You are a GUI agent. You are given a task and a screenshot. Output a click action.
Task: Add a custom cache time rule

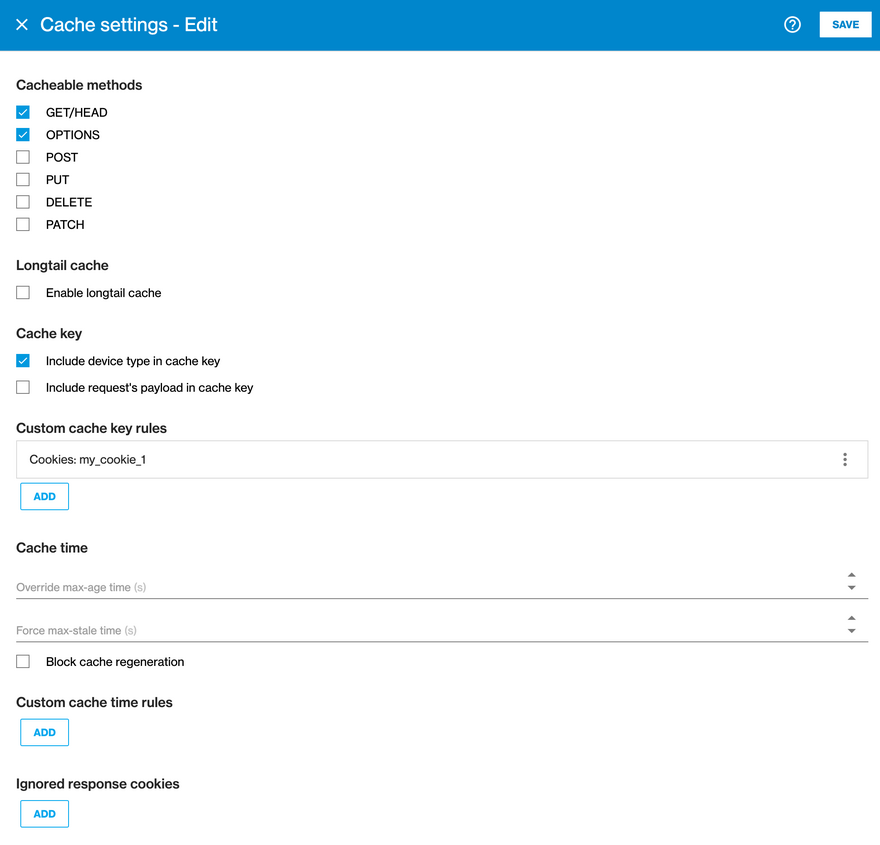(x=44, y=732)
